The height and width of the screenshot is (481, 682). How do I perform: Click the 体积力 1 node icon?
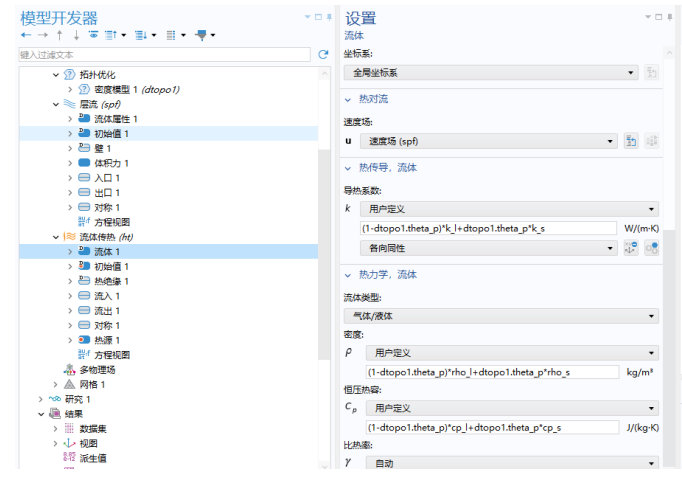(84, 163)
